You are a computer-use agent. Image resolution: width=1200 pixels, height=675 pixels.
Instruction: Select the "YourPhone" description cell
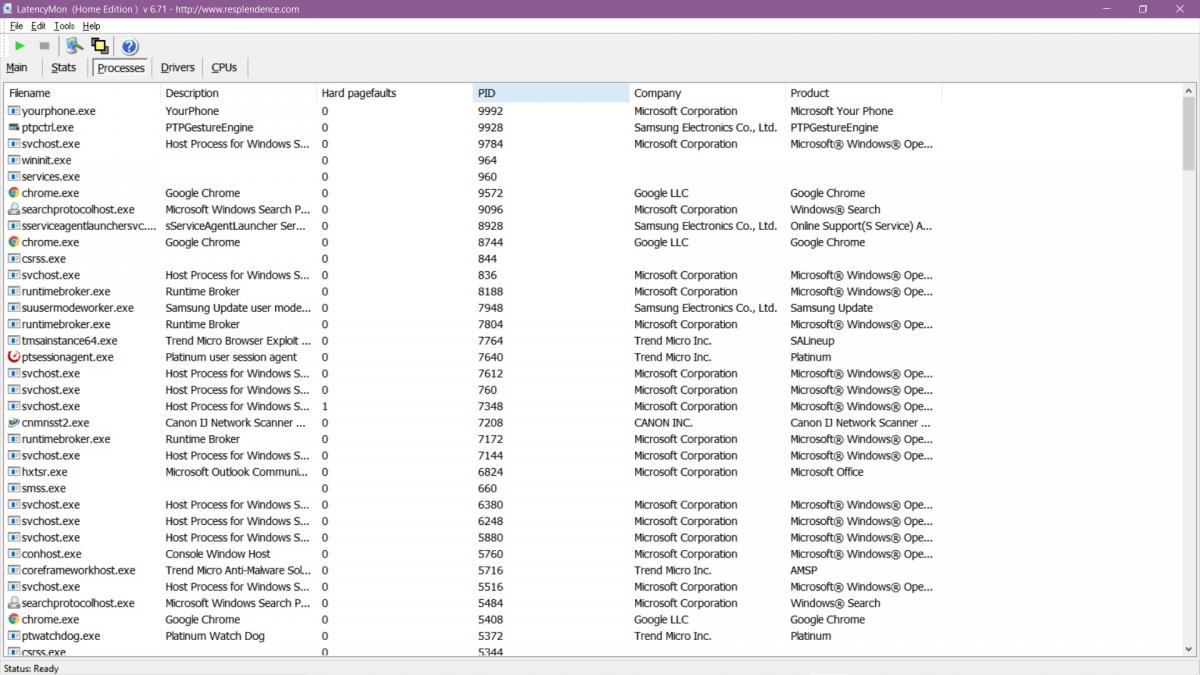coord(192,111)
